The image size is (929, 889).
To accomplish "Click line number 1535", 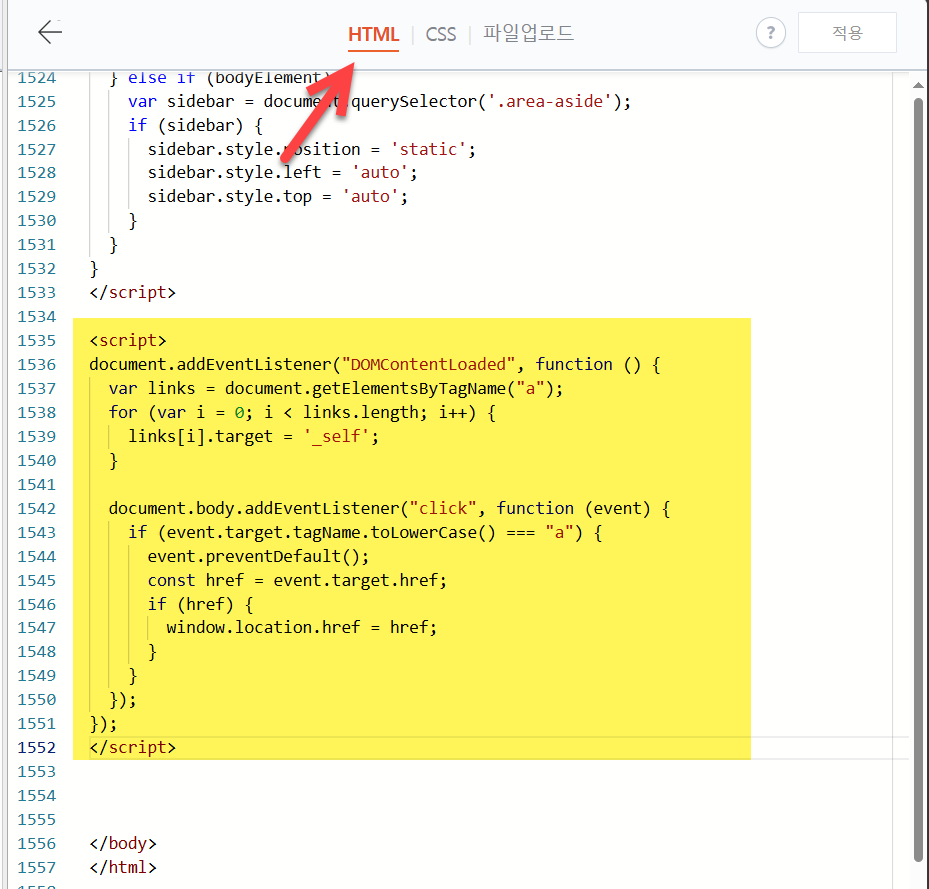I will coord(37,341).
